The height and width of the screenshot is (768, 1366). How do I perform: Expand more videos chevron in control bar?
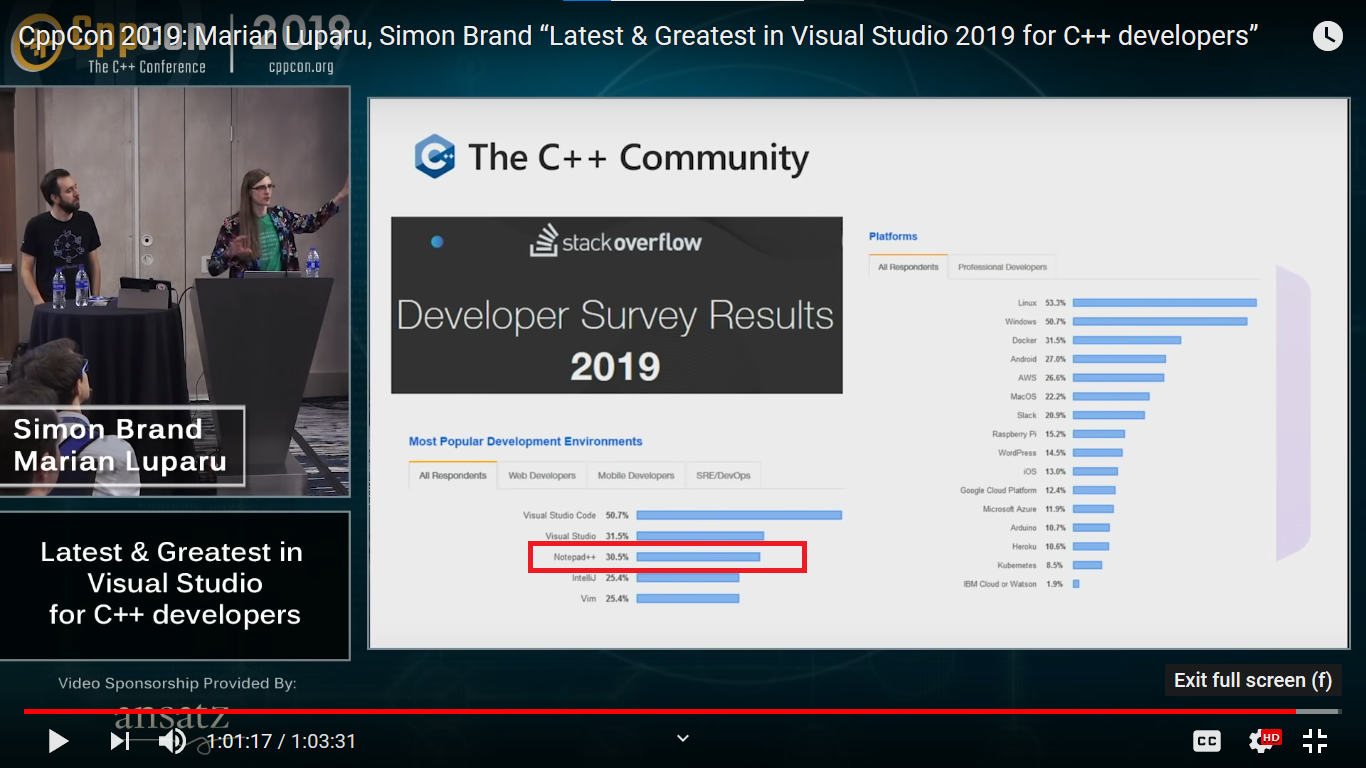tap(683, 738)
